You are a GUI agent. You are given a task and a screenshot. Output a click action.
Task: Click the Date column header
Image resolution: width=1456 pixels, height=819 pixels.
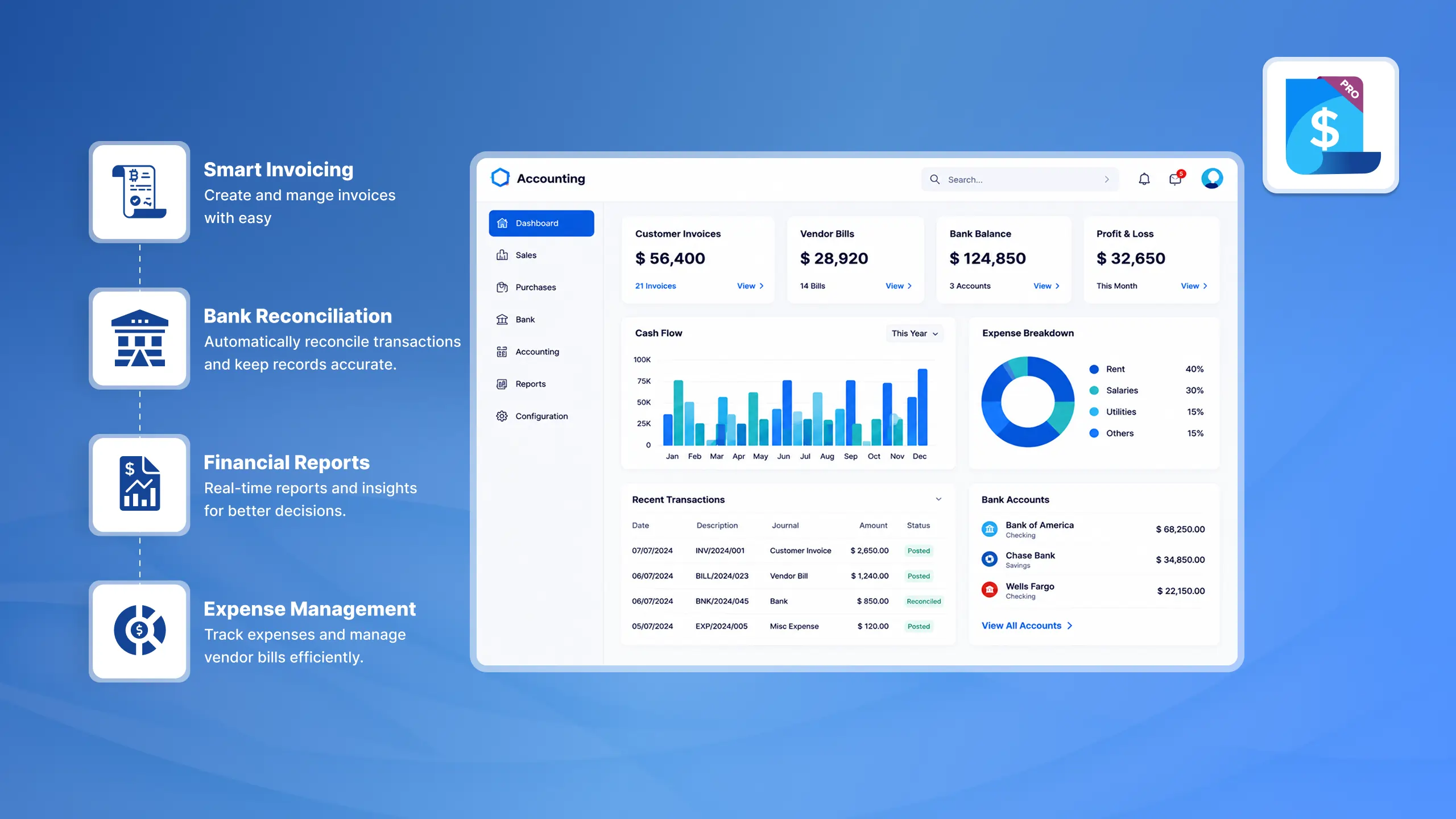coord(640,526)
